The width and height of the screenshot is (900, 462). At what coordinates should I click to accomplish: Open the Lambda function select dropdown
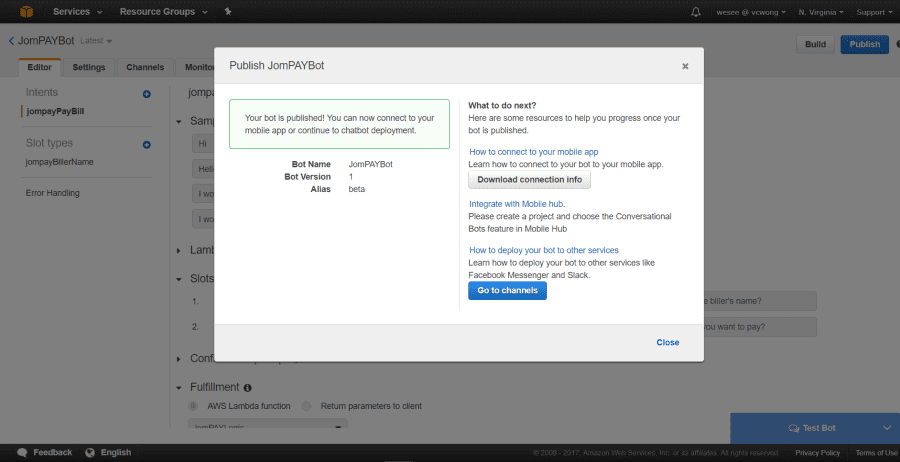268,426
